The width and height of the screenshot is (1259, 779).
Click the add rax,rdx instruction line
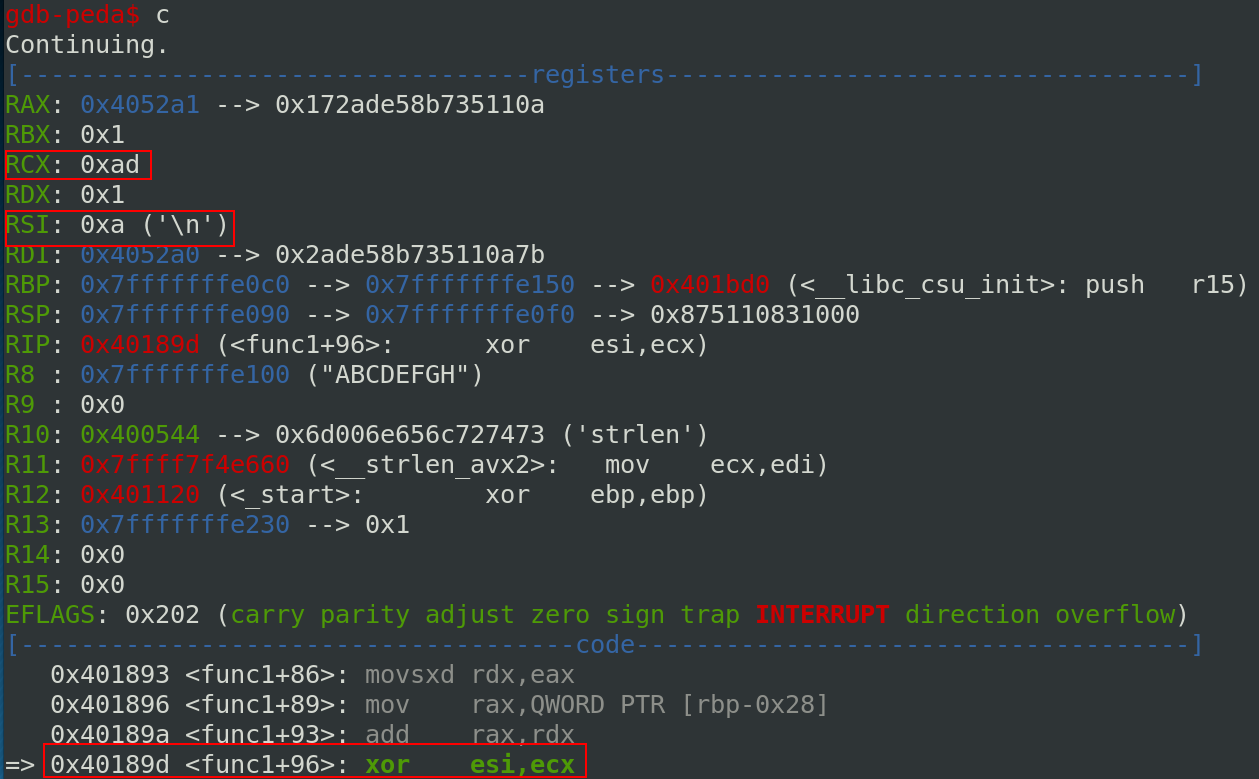pyautogui.click(x=312, y=735)
